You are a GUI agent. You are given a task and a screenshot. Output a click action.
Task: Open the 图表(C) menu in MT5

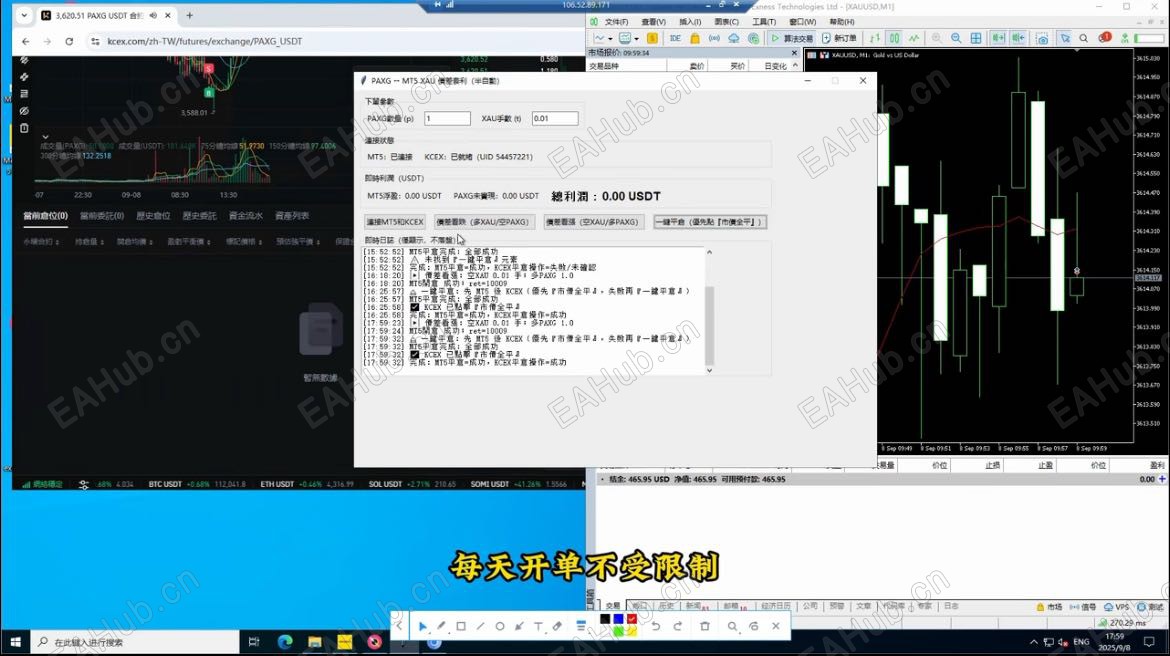click(x=726, y=22)
